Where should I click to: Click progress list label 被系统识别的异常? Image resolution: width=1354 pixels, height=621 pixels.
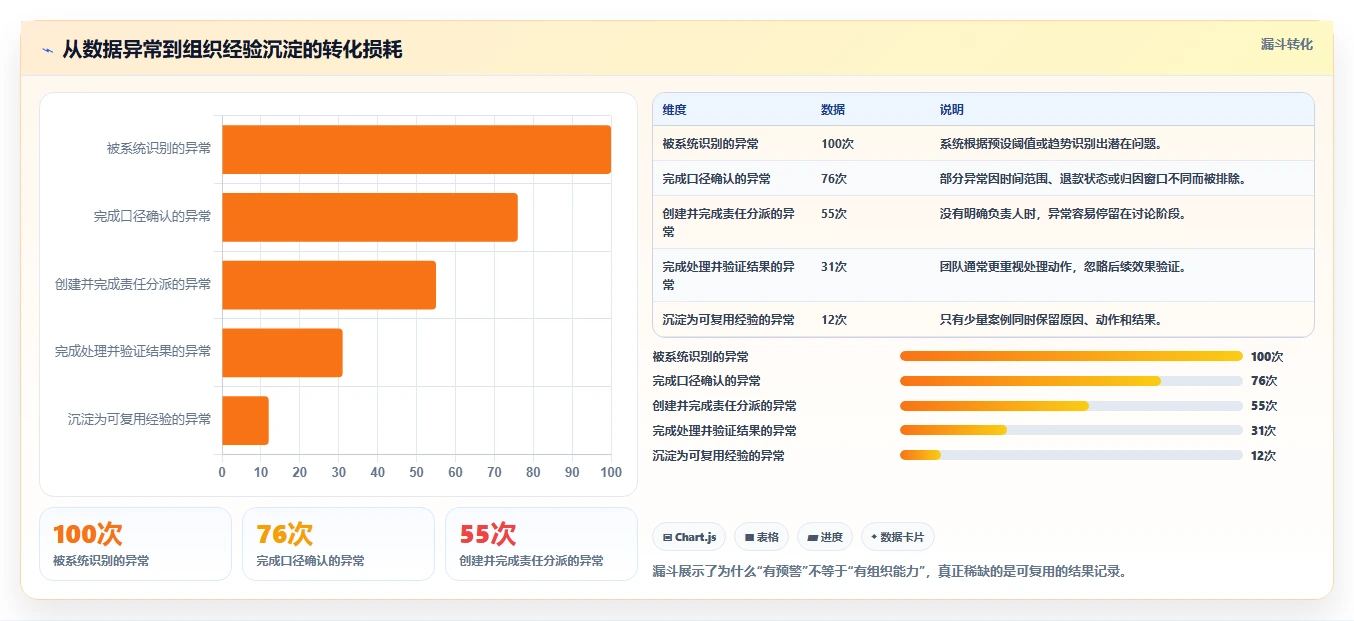pyautogui.click(x=701, y=356)
